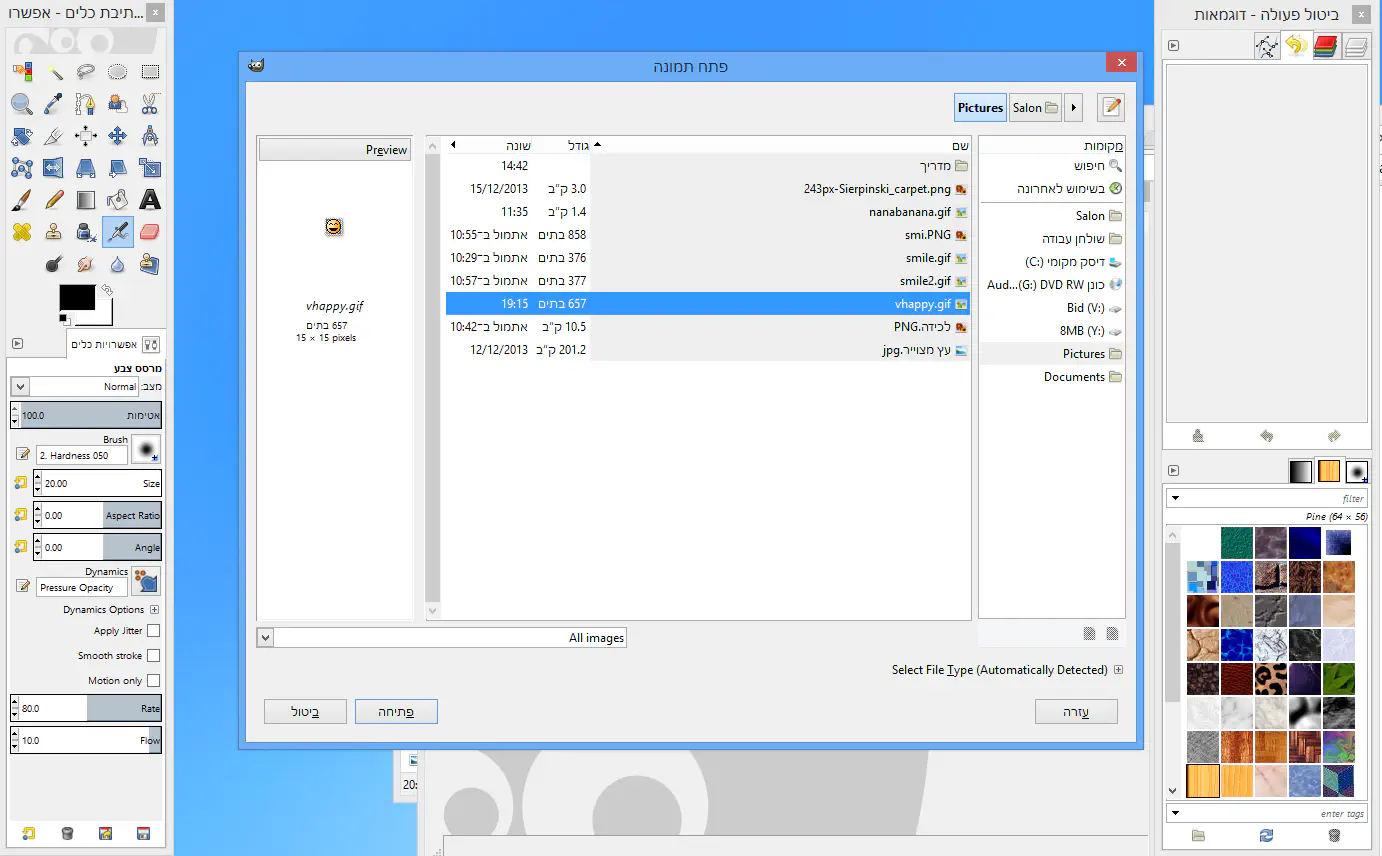Expand Select File Type section

pyautogui.click(x=1118, y=670)
